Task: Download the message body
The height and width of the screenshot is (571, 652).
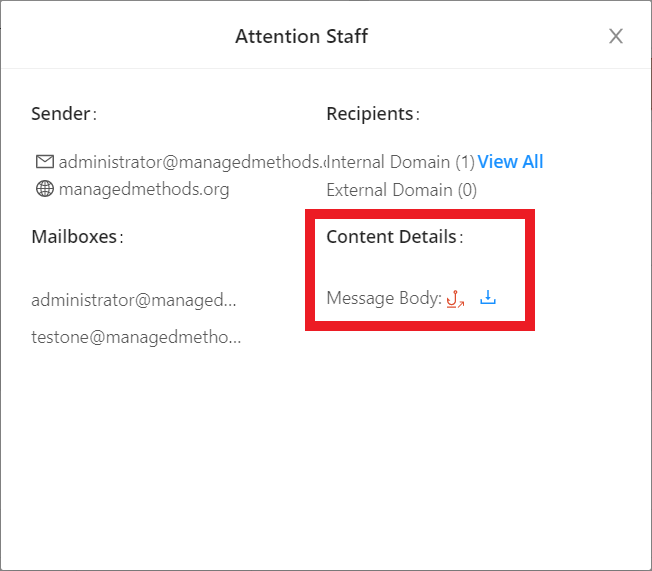Action: (488, 298)
